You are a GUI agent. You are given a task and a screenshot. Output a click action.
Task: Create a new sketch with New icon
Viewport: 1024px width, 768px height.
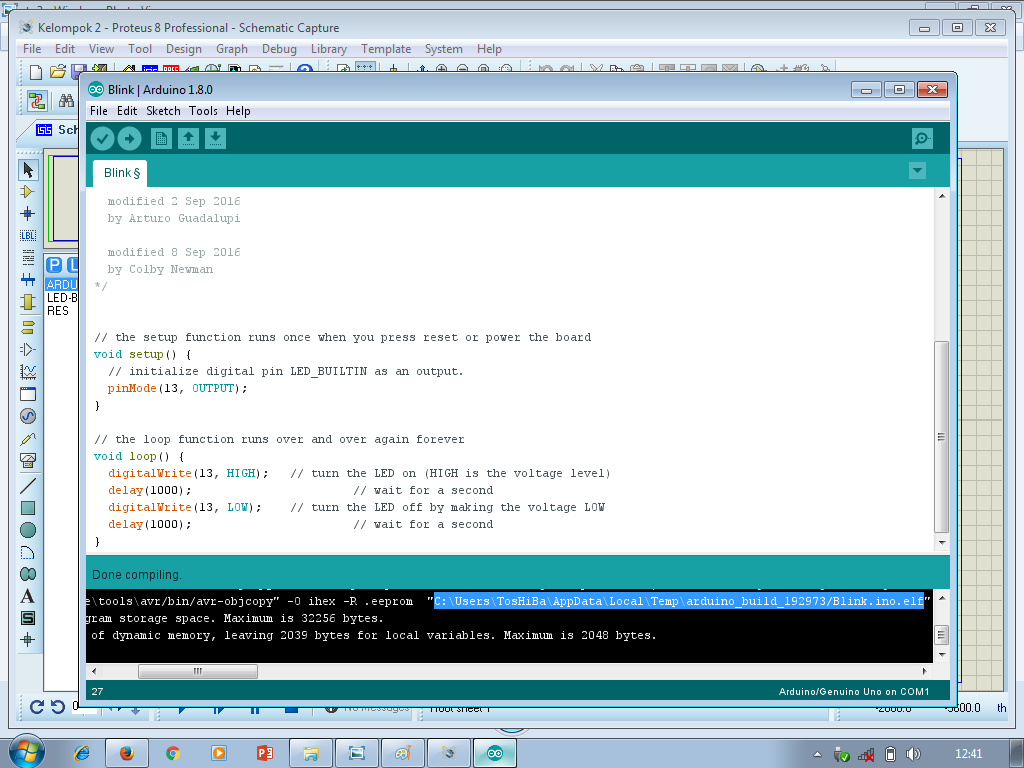click(x=161, y=138)
